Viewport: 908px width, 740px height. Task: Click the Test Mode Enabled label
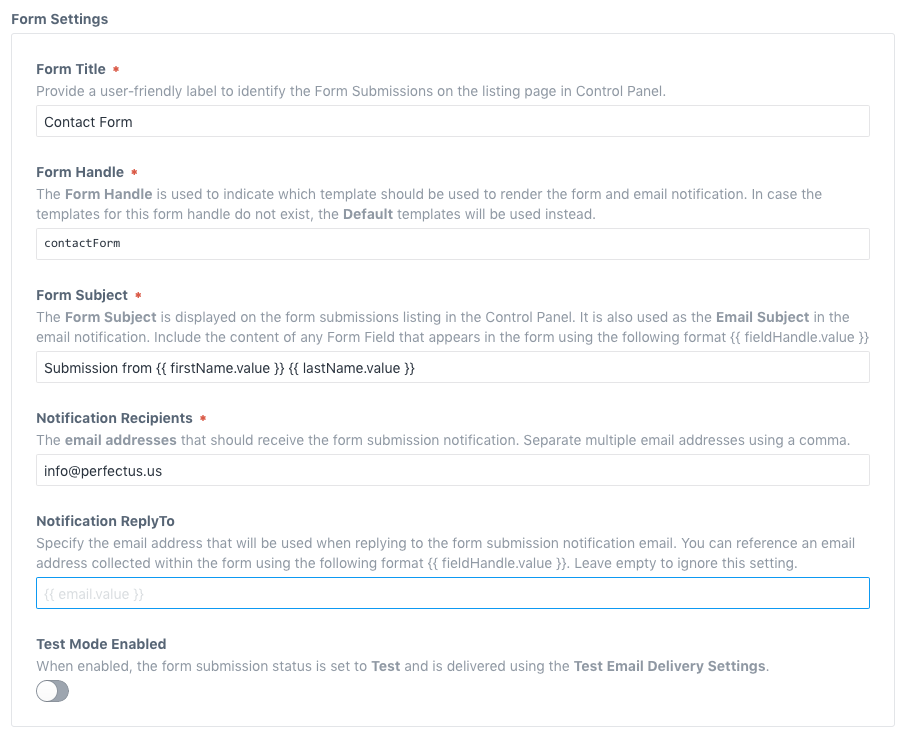(101, 644)
